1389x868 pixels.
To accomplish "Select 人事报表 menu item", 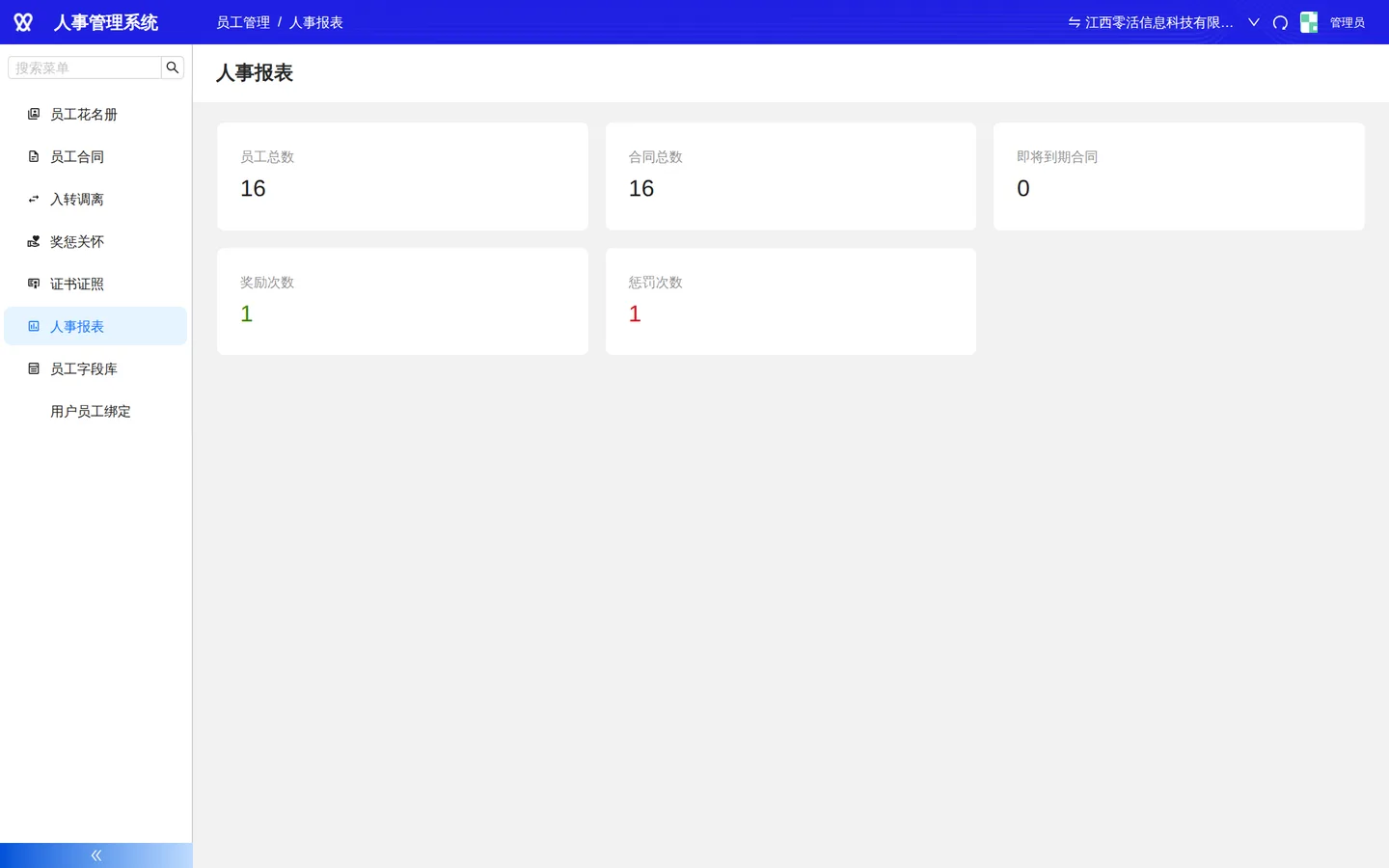I will (x=95, y=326).
